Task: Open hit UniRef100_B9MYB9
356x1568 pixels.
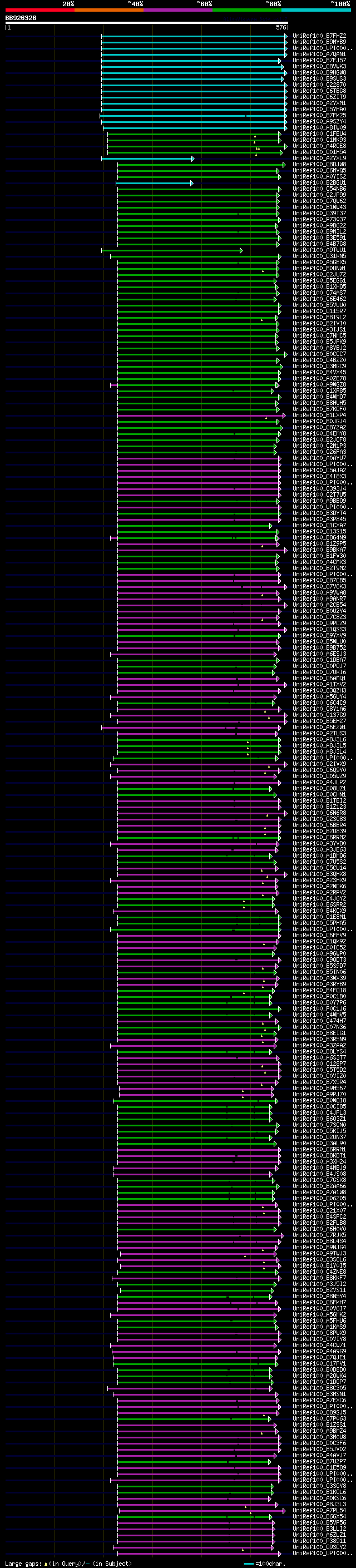Action: [x=319, y=42]
